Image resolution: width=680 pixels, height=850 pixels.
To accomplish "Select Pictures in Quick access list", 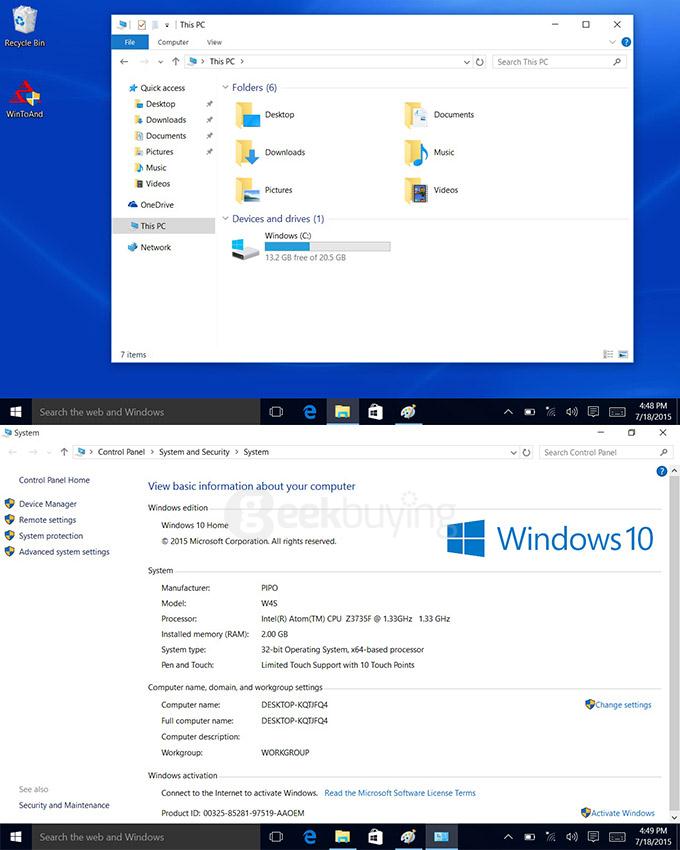I will coord(159,152).
